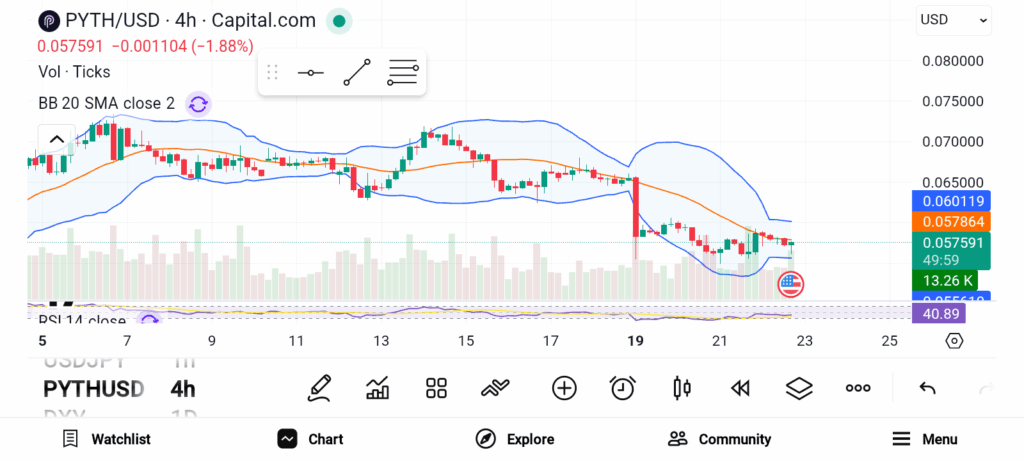
Task: Select the trend line drawing tool
Action: (x=357, y=73)
